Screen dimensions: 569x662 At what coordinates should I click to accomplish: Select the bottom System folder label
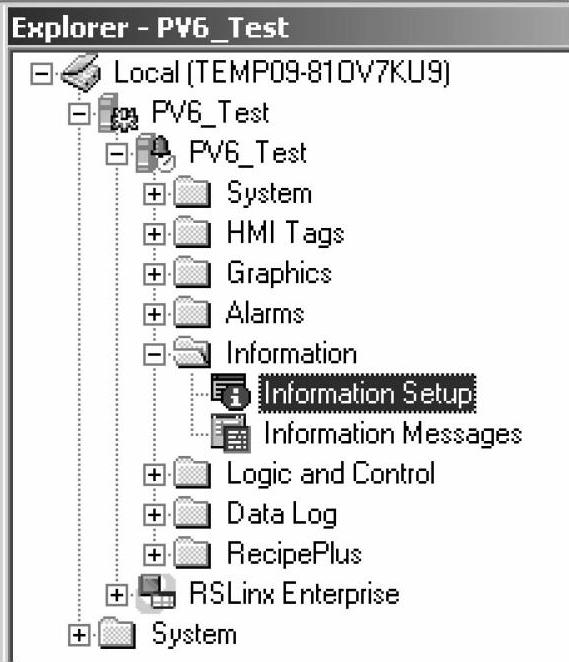point(194,634)
